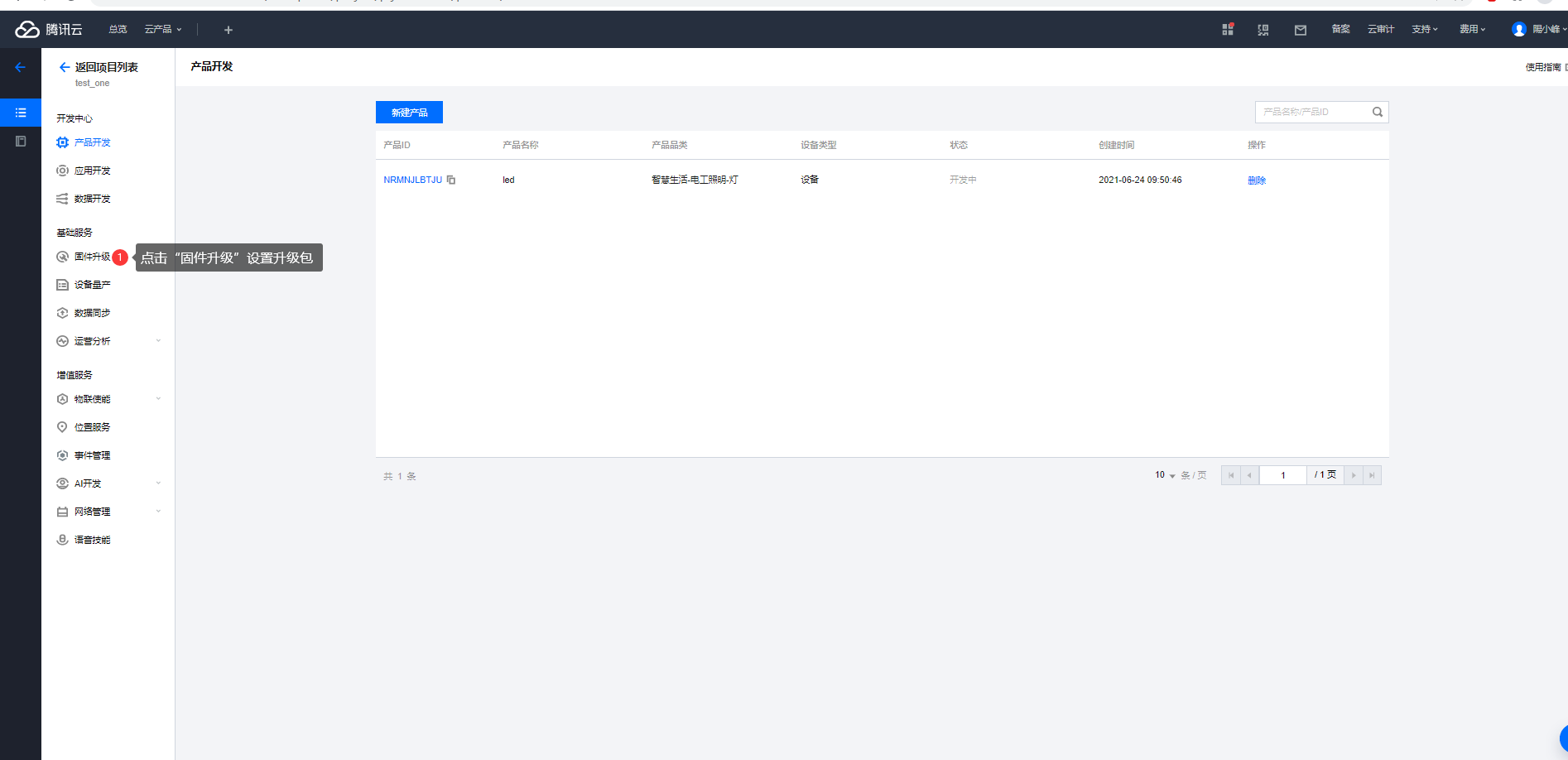The image size is (1568, 760).
Task: Click the 智慧生活-电工照明-灯 category cell
Action: 695,180
